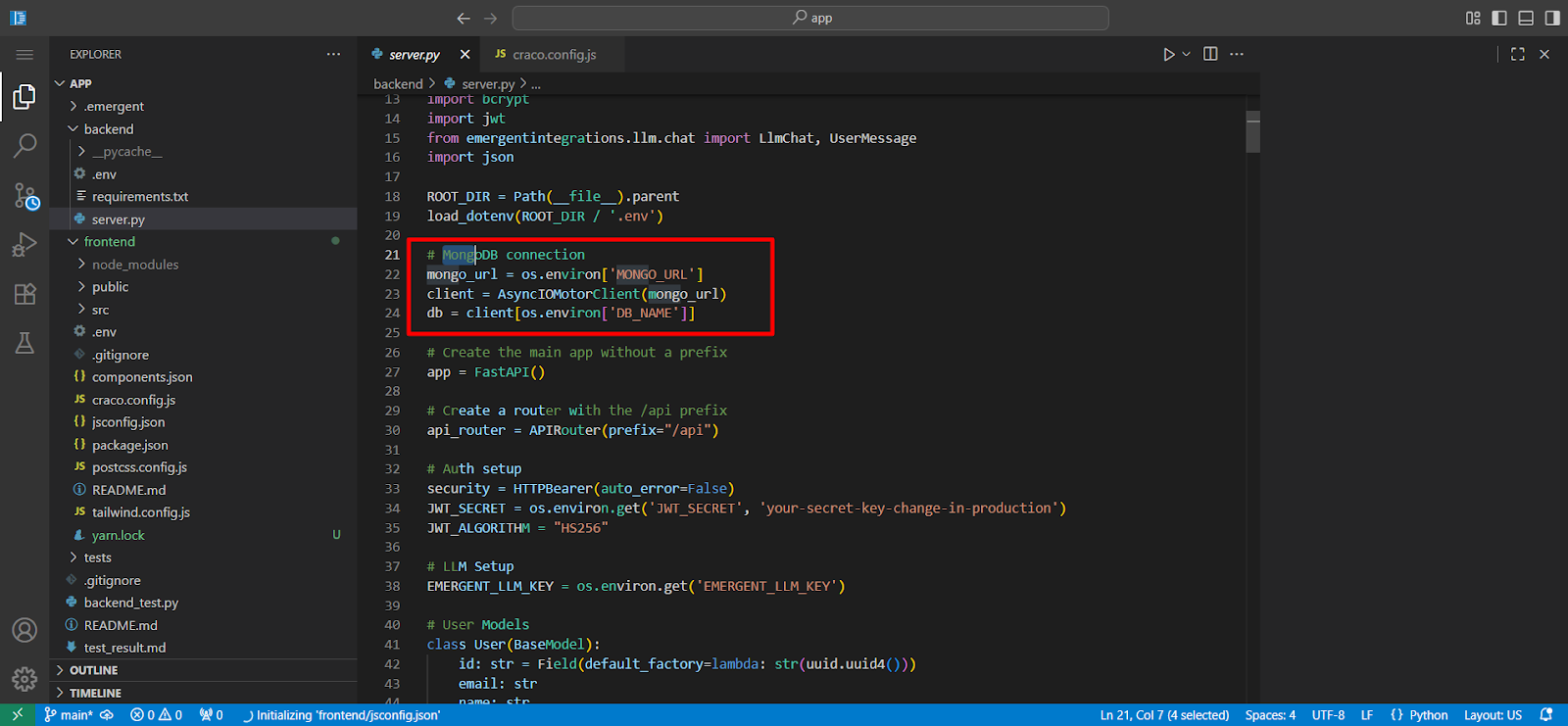
Task: Open tailwind.config.js file
Action: point(204,512)
